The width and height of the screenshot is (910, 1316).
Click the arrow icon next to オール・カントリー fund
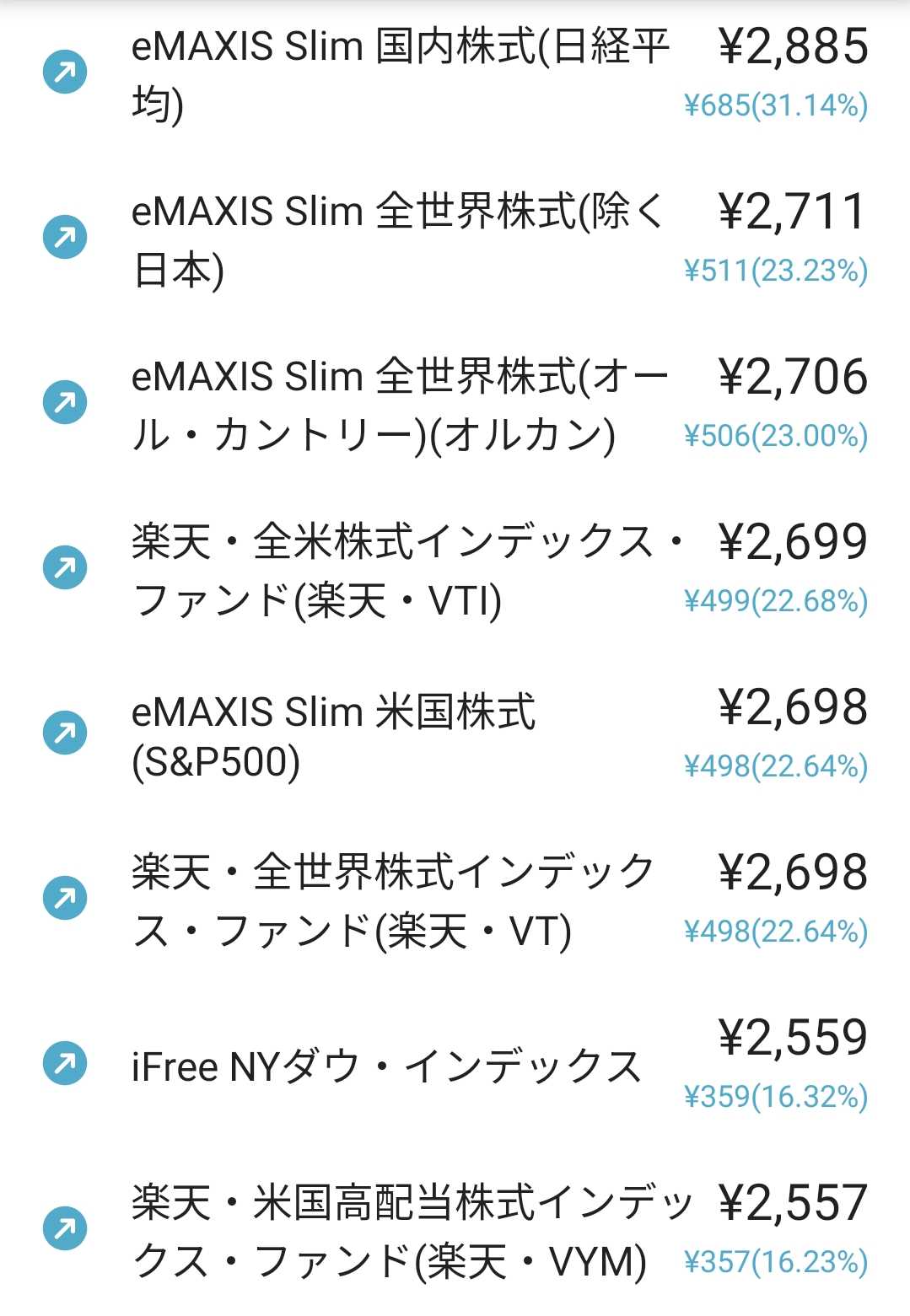pos(65,403)
